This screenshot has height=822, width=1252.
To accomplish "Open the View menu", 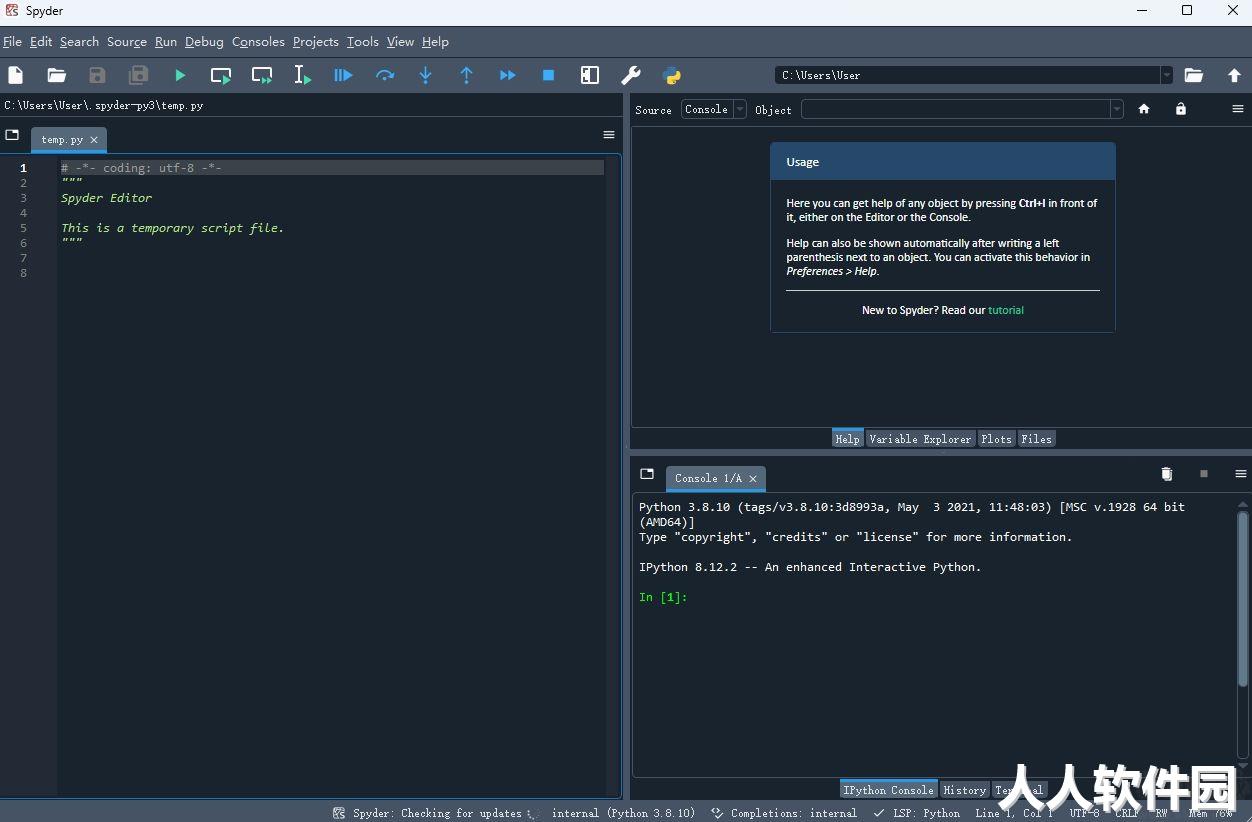I will pyautogui.click(x=400, y=42).
